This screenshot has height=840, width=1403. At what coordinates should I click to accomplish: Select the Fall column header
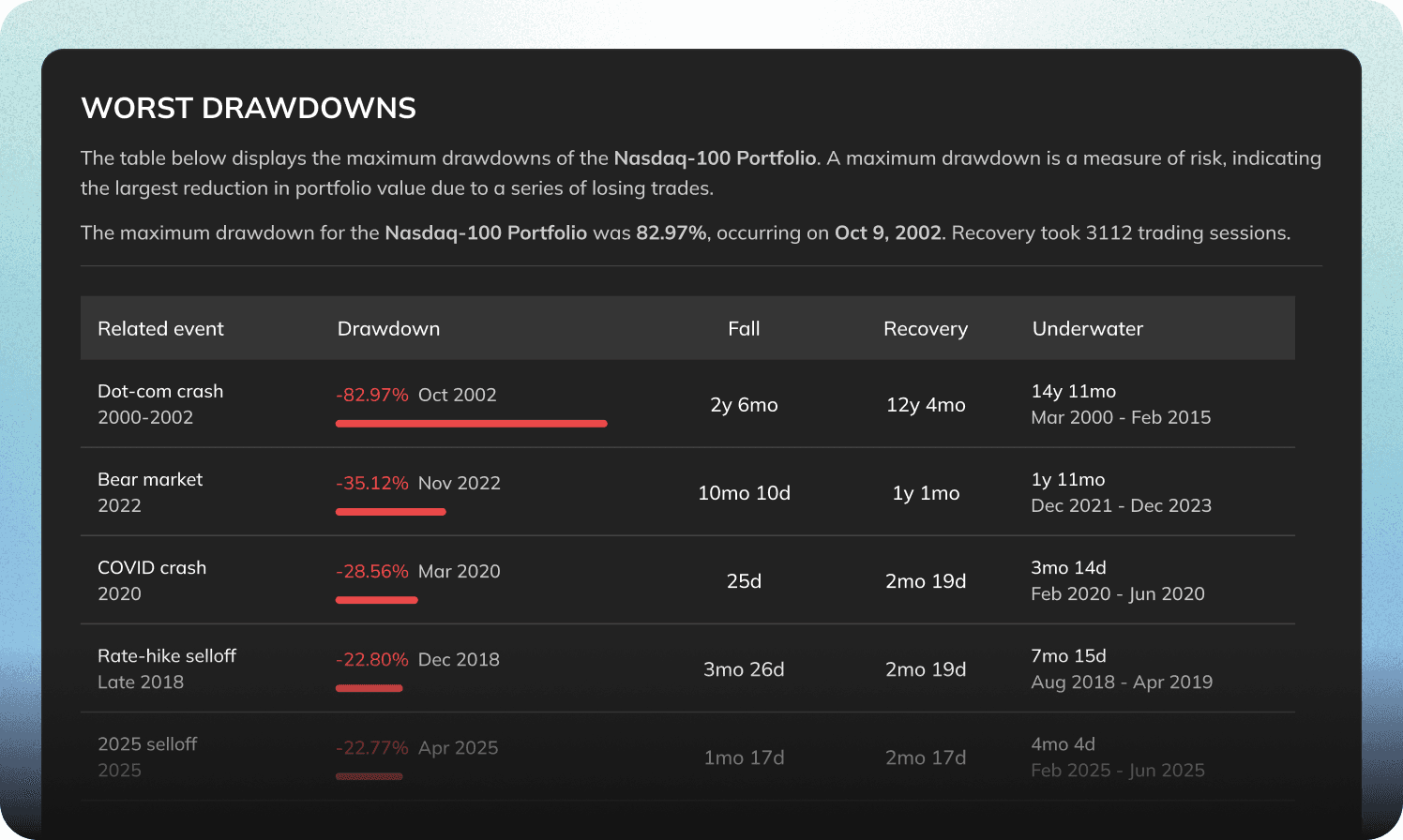(x=744, y=329)
